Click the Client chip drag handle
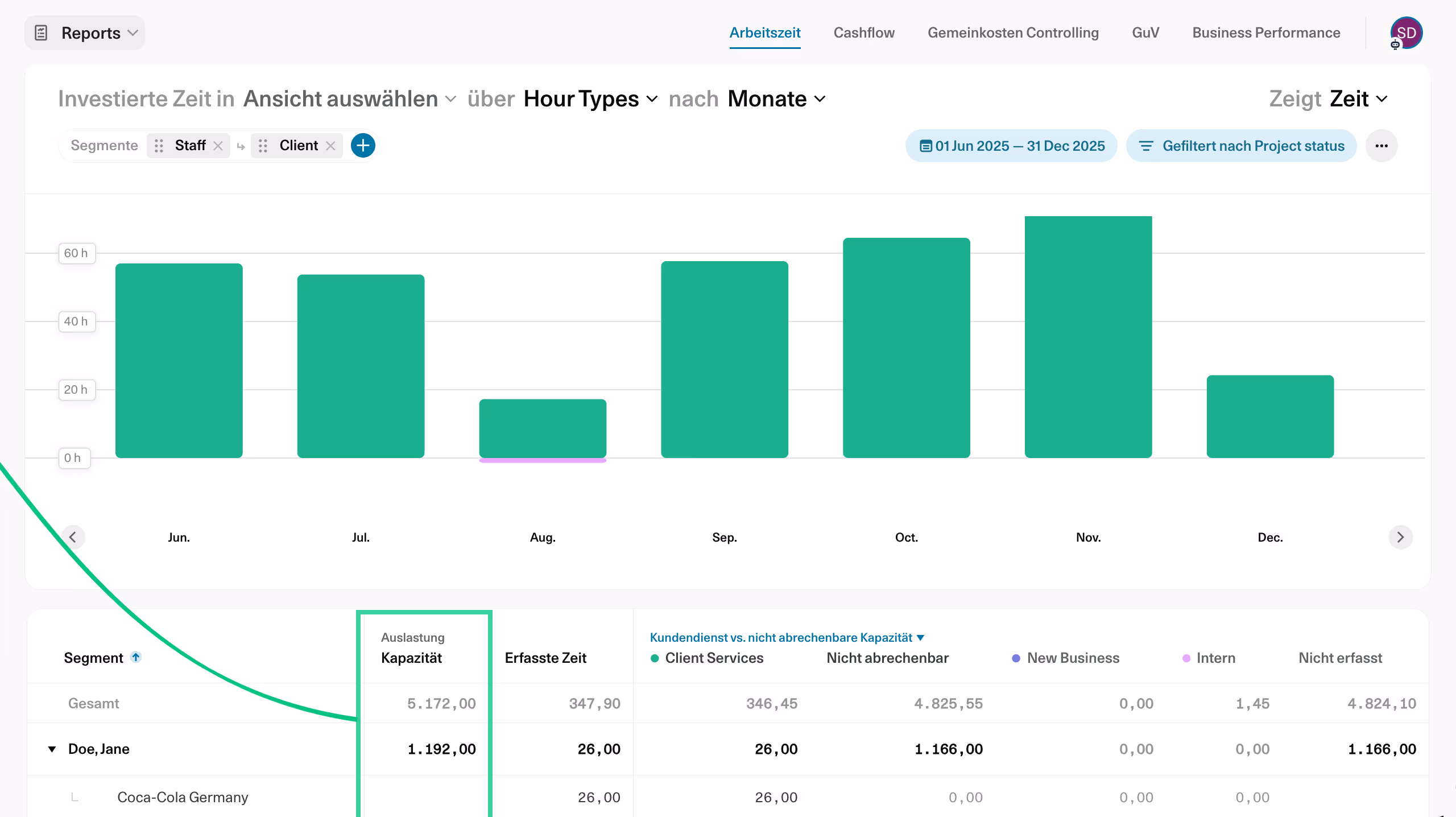The height and width of the screenshot is (817, 1456). 263,146
